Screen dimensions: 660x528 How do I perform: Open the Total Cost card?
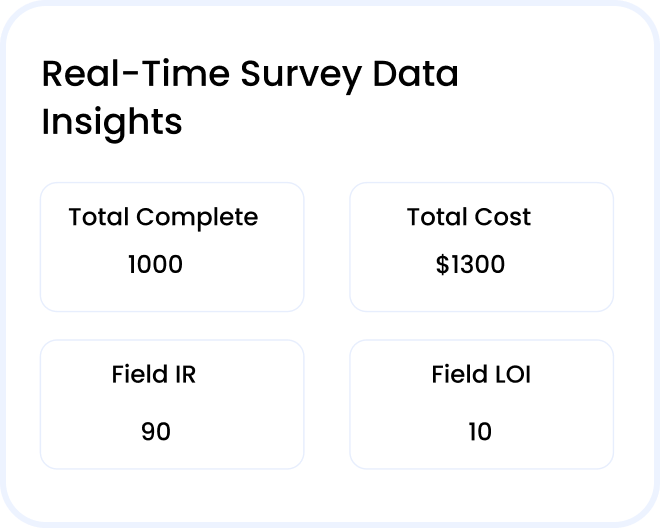click(482, 247)
